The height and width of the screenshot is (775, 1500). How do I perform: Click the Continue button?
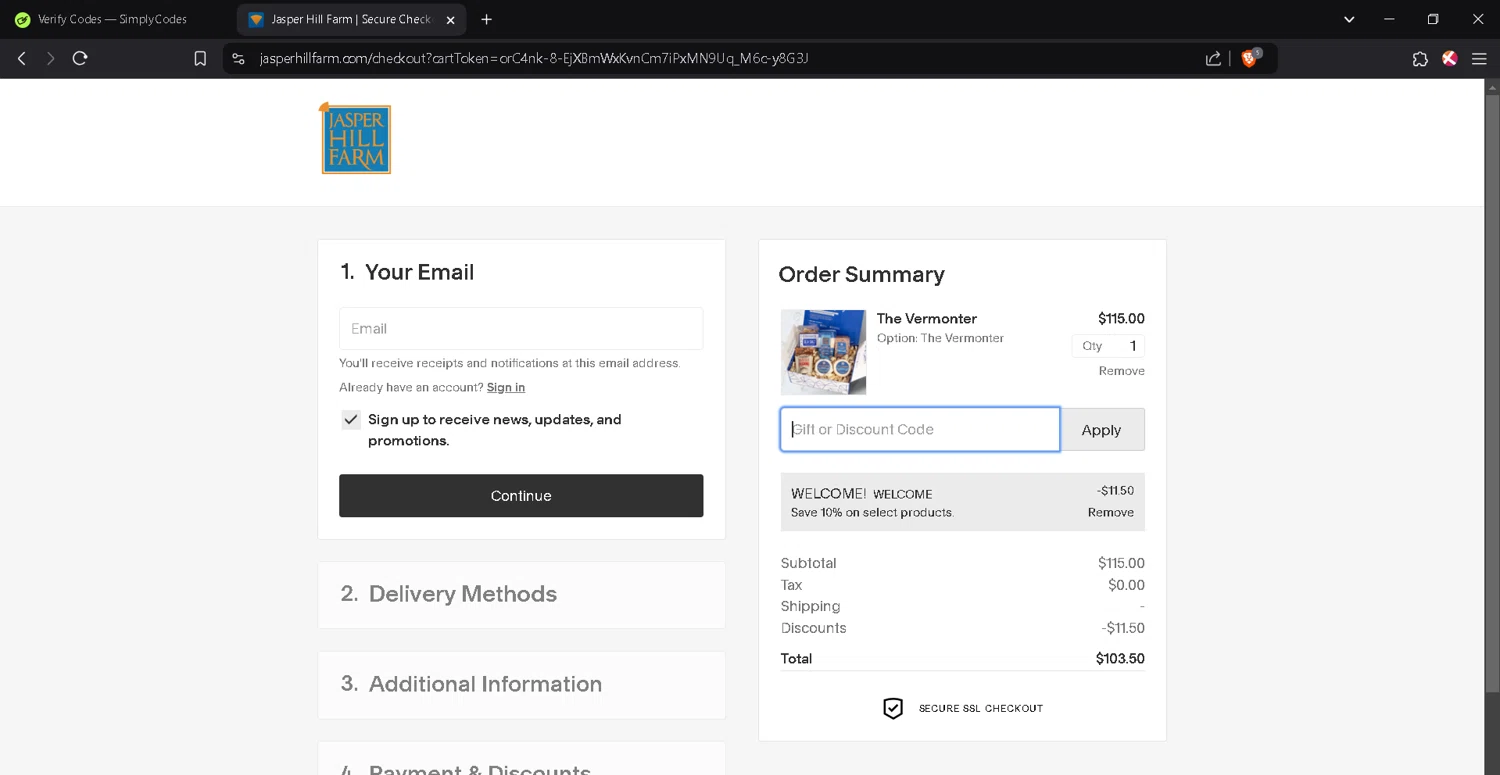pos(521,496)
